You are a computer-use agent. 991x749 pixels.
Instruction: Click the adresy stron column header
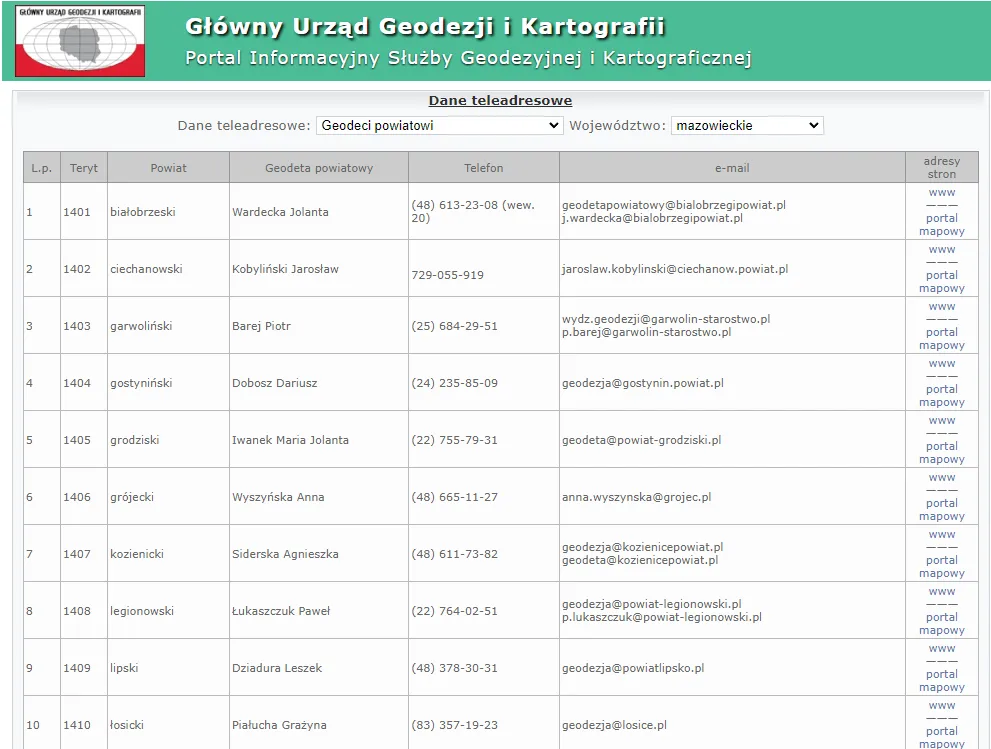tap(942, 167)
